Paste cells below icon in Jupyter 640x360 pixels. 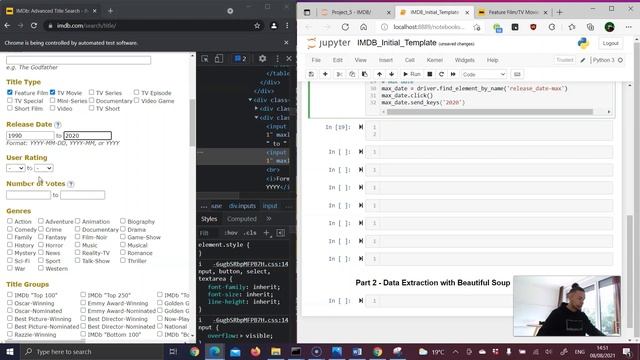(364, 74)
